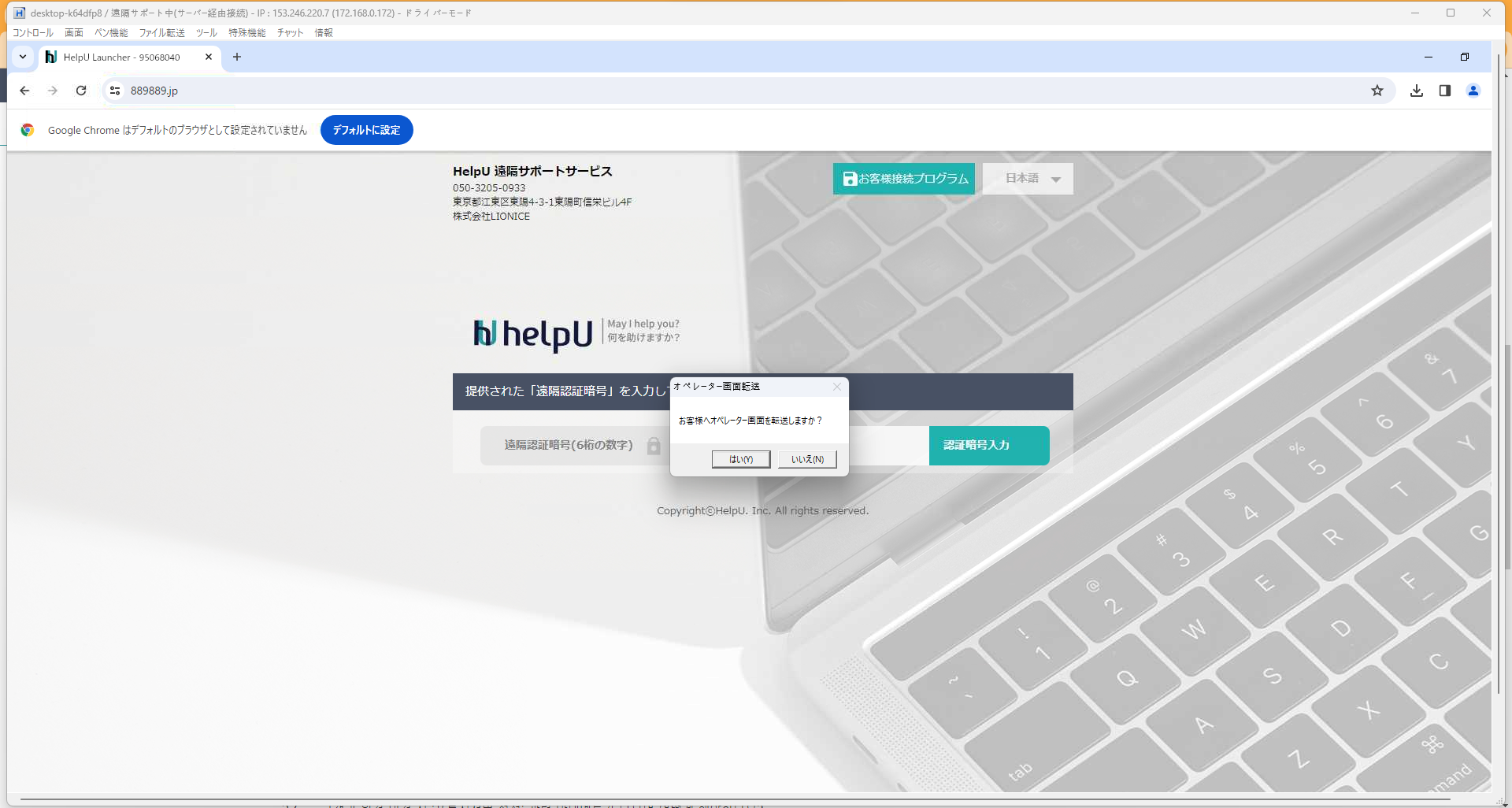This screenshot has height=808, width=1512.
Task: Restore down the Chrome browser window
Action: [x=1465, y=57]
